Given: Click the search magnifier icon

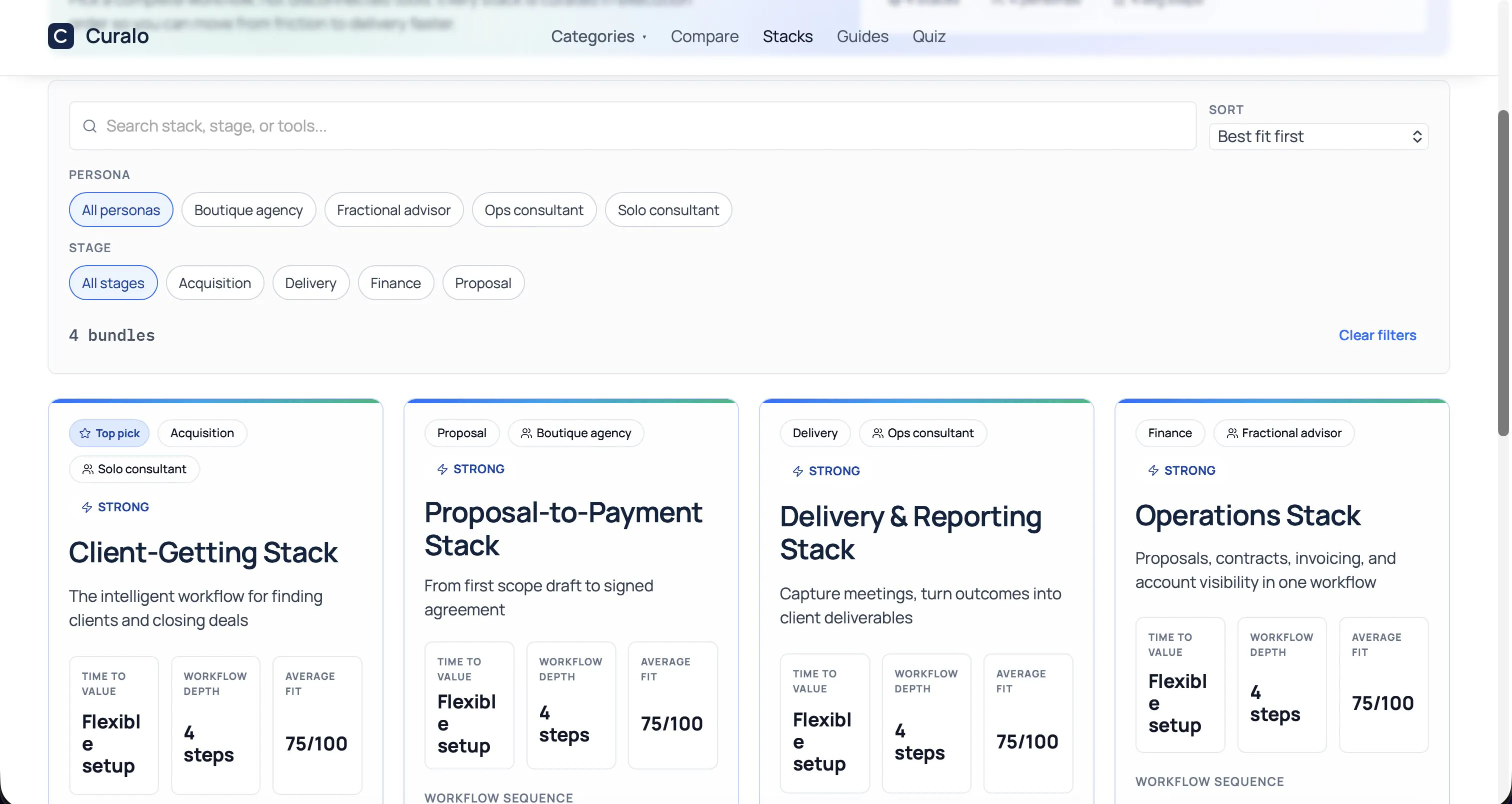Looking at the screenshot, I should (90, 126).
